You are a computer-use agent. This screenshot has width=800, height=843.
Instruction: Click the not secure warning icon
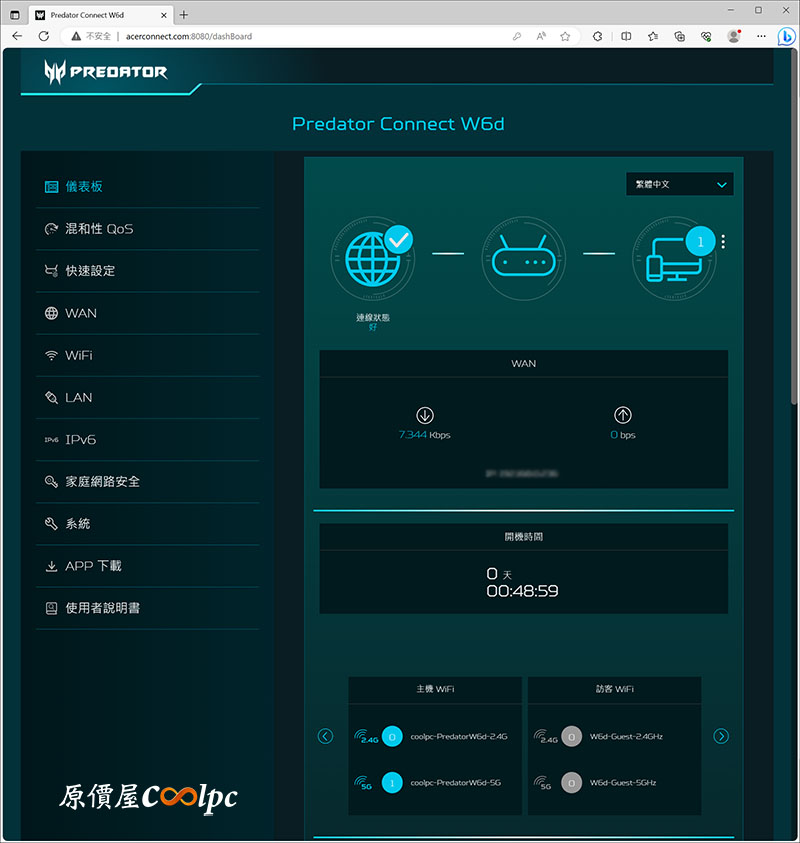click(76, 36)
